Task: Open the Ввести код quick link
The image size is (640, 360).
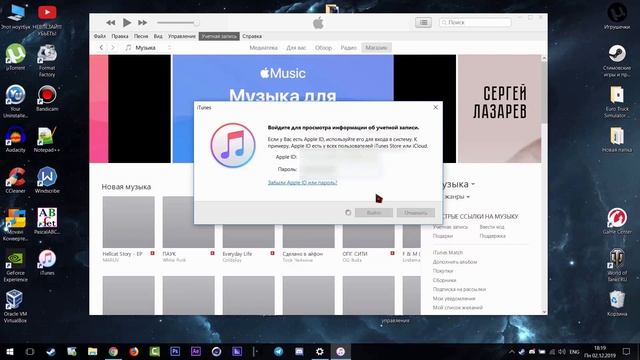Action: click(492, 227)
